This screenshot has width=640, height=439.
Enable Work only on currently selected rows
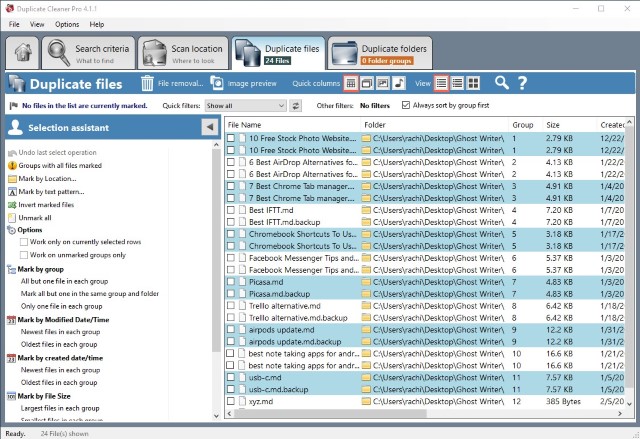pos(24,242)
